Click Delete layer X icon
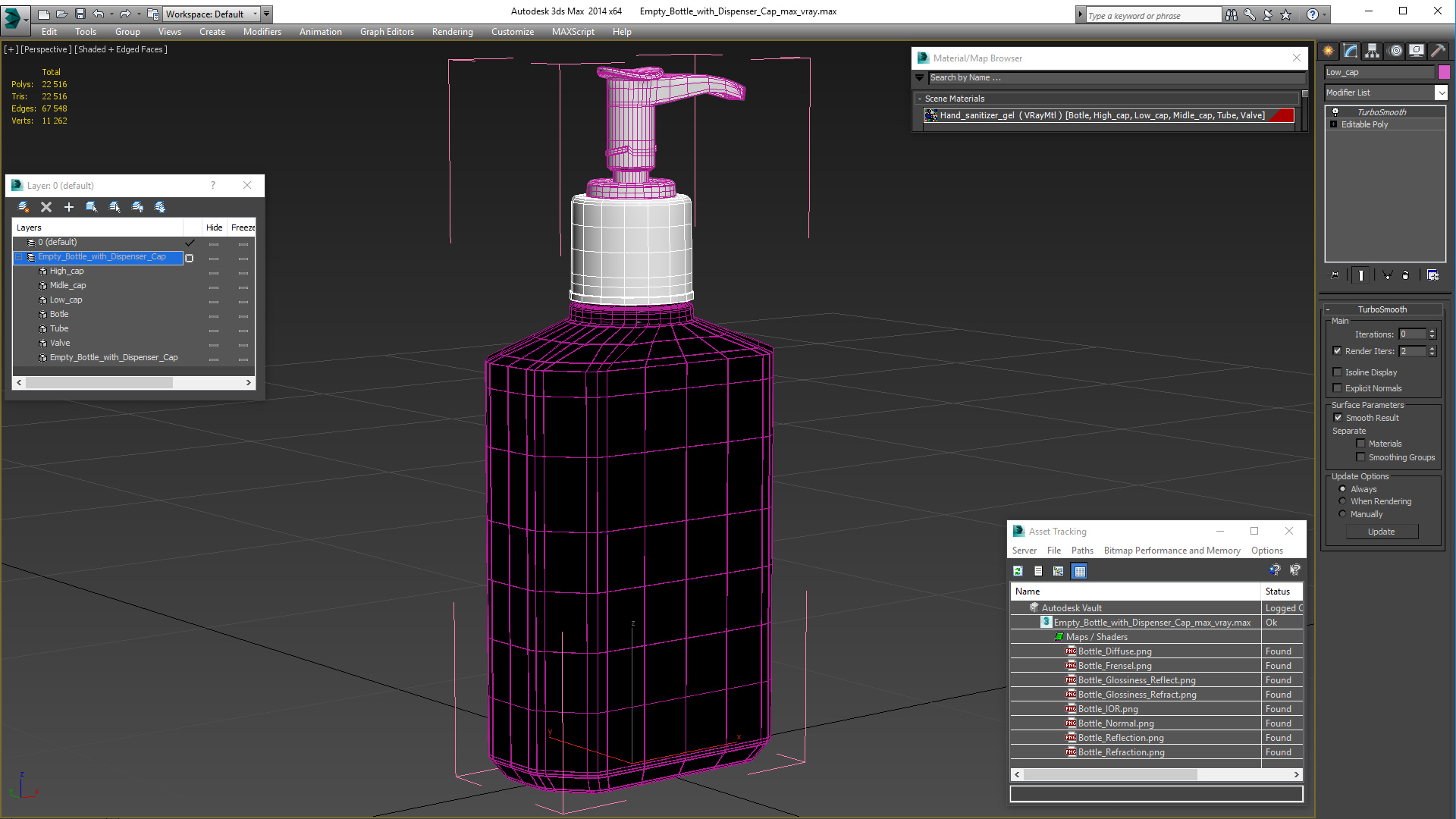The image size is (1456, 819). coord(46,207)
